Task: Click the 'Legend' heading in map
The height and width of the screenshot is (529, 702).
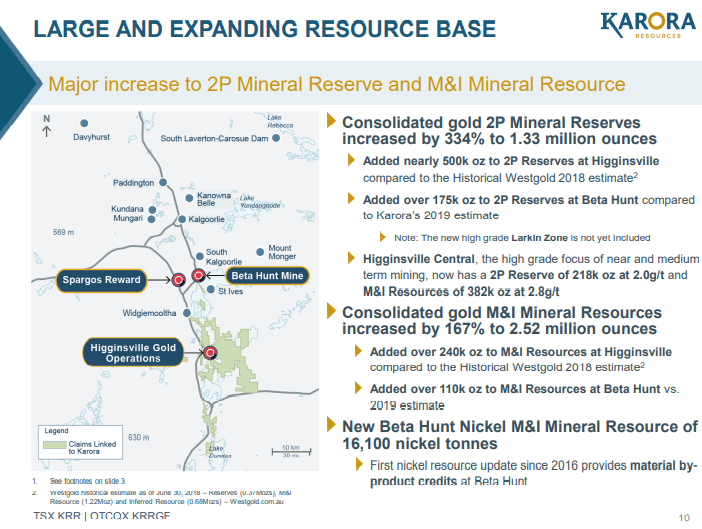Action: point(56,431)
